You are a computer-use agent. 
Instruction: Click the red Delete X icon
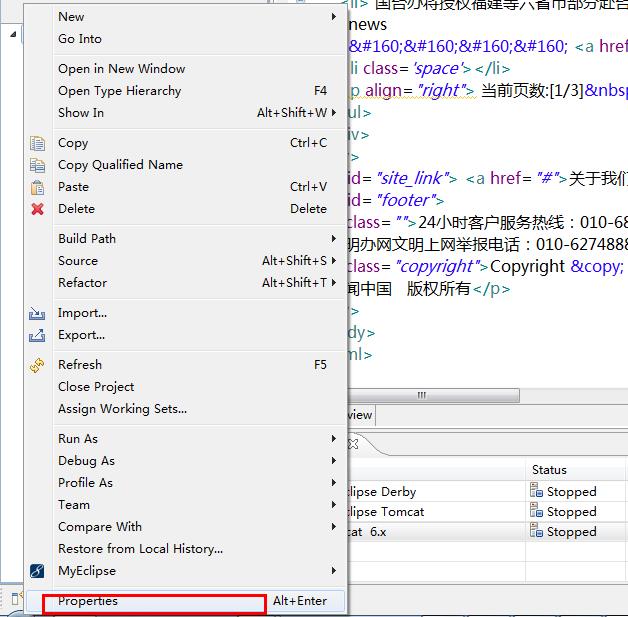point(38,209)
